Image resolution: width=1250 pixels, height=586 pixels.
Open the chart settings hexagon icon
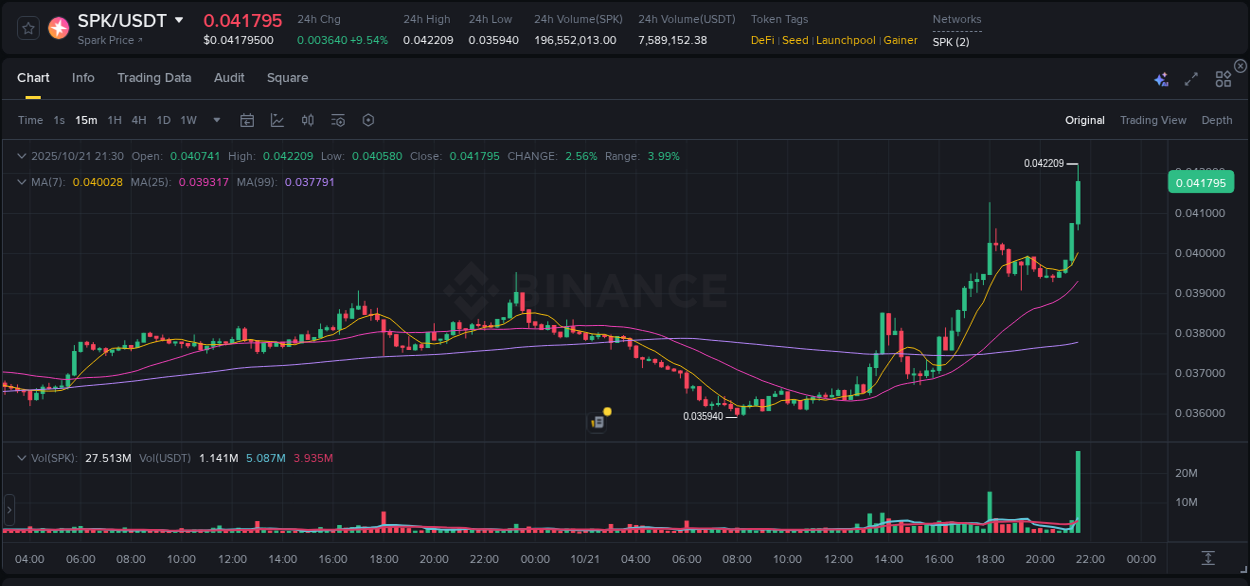368,120
